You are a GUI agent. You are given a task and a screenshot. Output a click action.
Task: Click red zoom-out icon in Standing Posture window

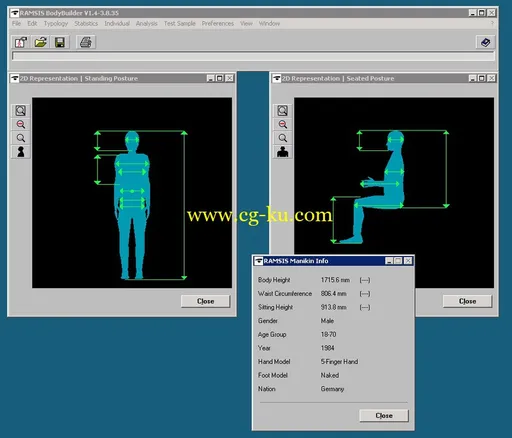pos(21,124)
